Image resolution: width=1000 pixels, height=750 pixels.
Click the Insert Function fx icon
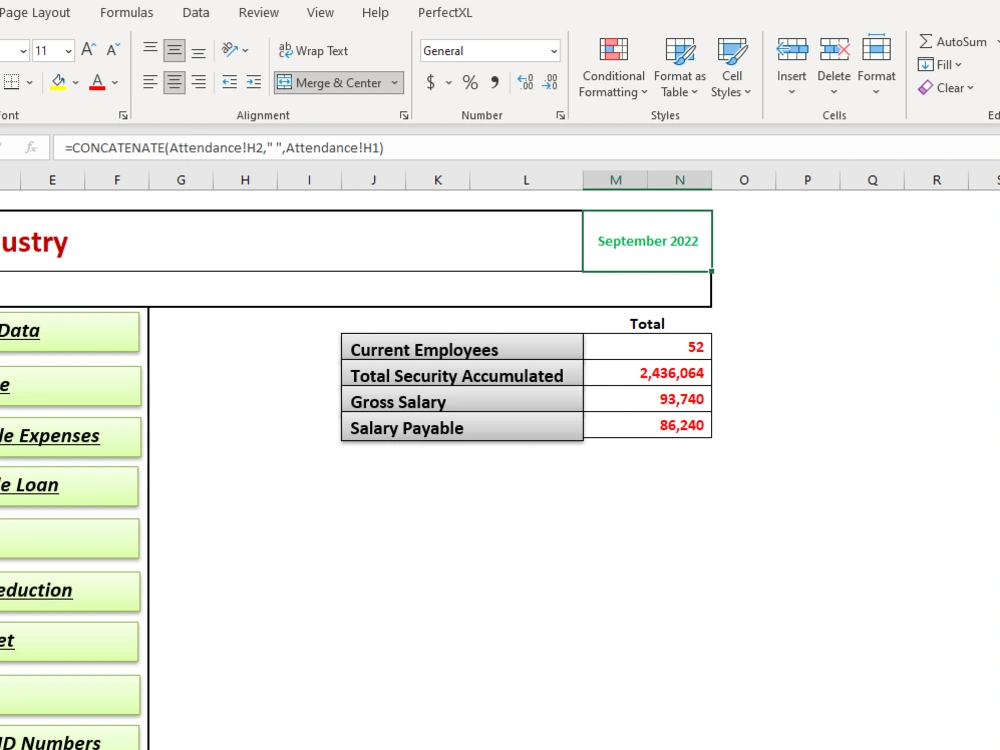[31, 148]
